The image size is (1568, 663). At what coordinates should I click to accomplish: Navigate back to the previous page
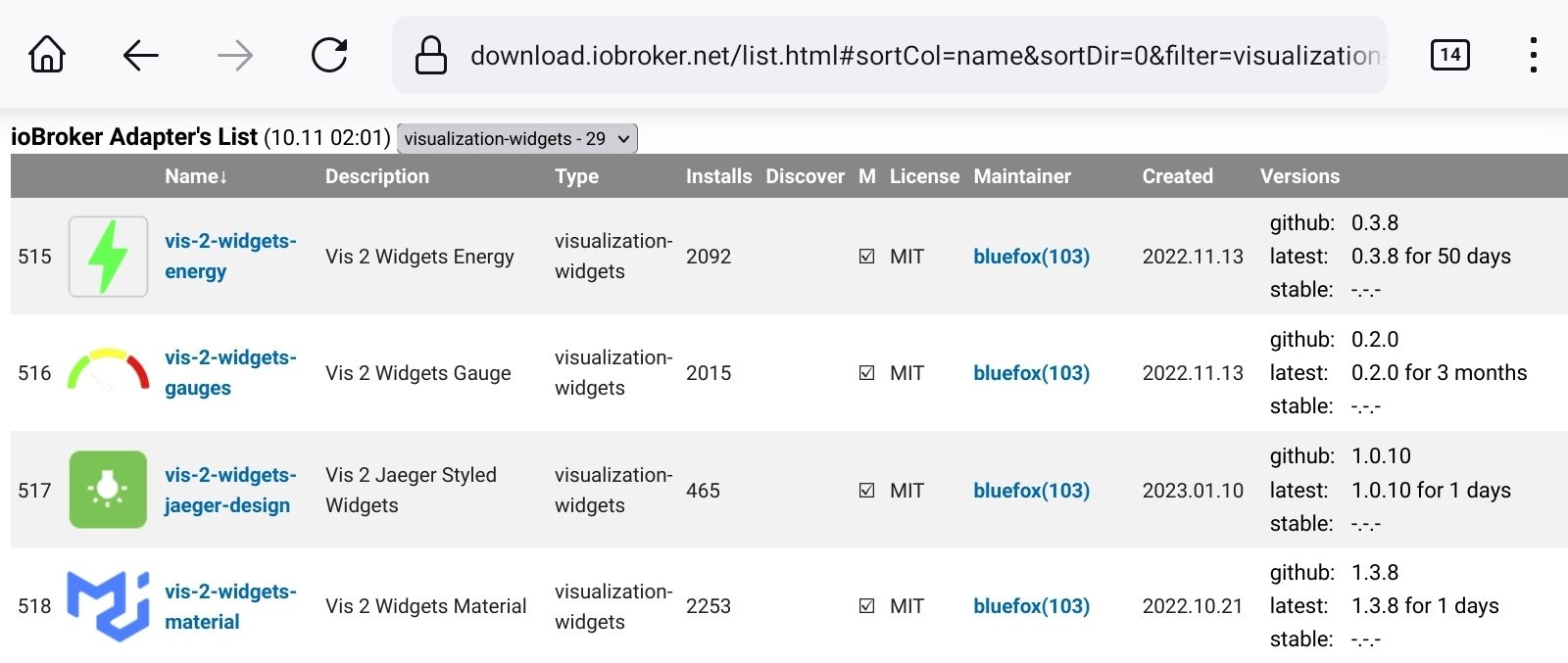point(141,55)
